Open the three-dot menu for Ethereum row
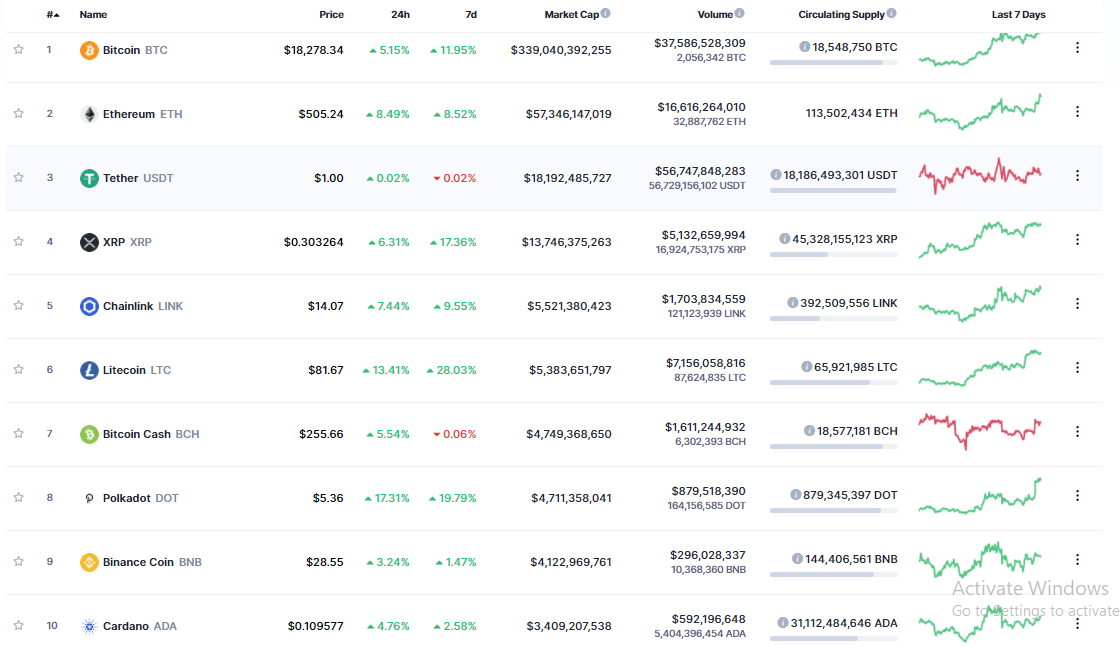 click(1077, 111)
